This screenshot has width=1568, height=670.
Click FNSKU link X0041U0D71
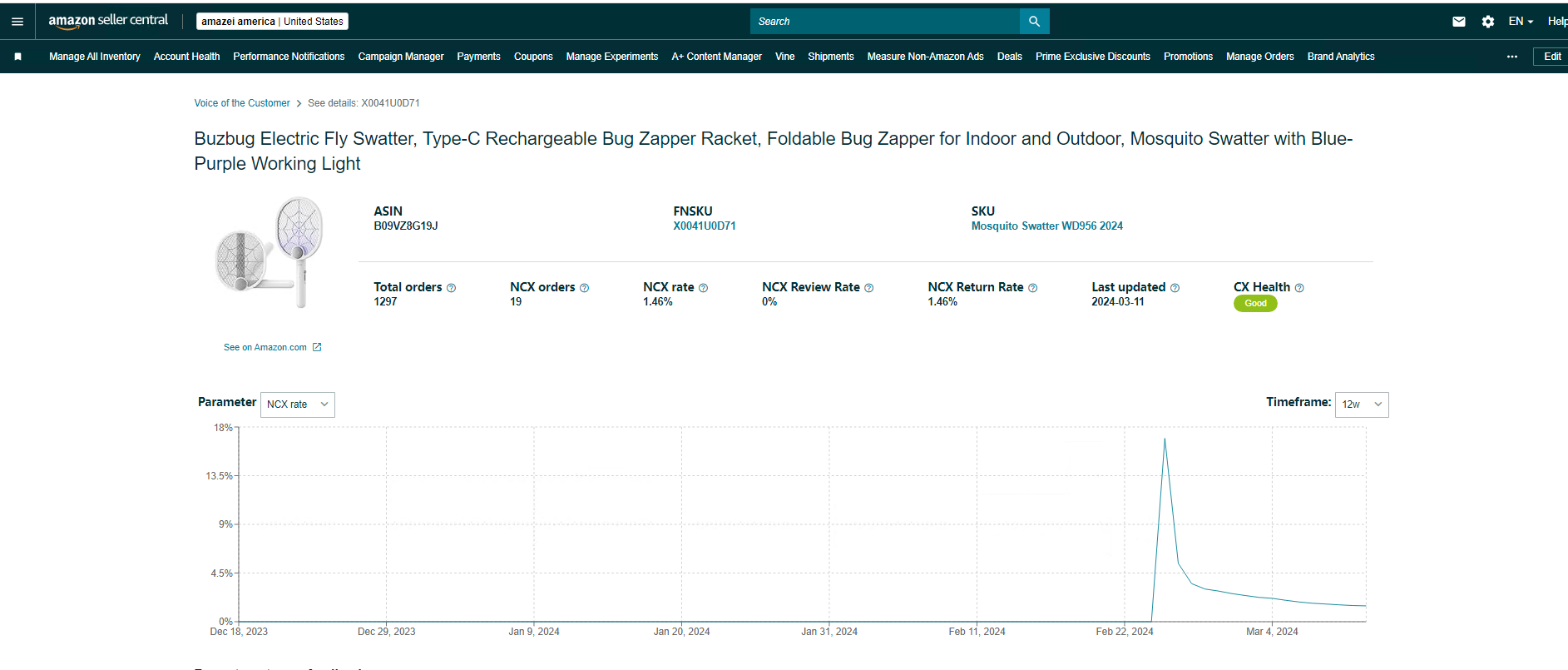pos(705,226)
